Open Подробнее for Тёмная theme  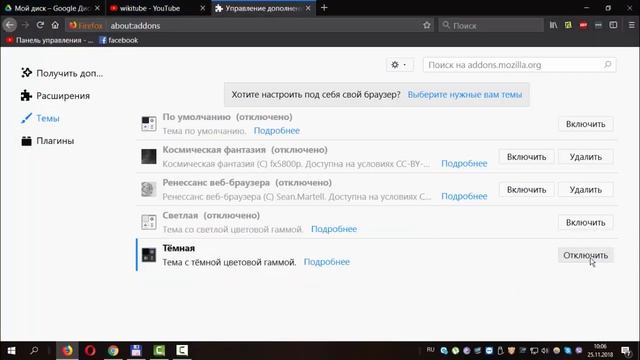(x=327, y=262)
